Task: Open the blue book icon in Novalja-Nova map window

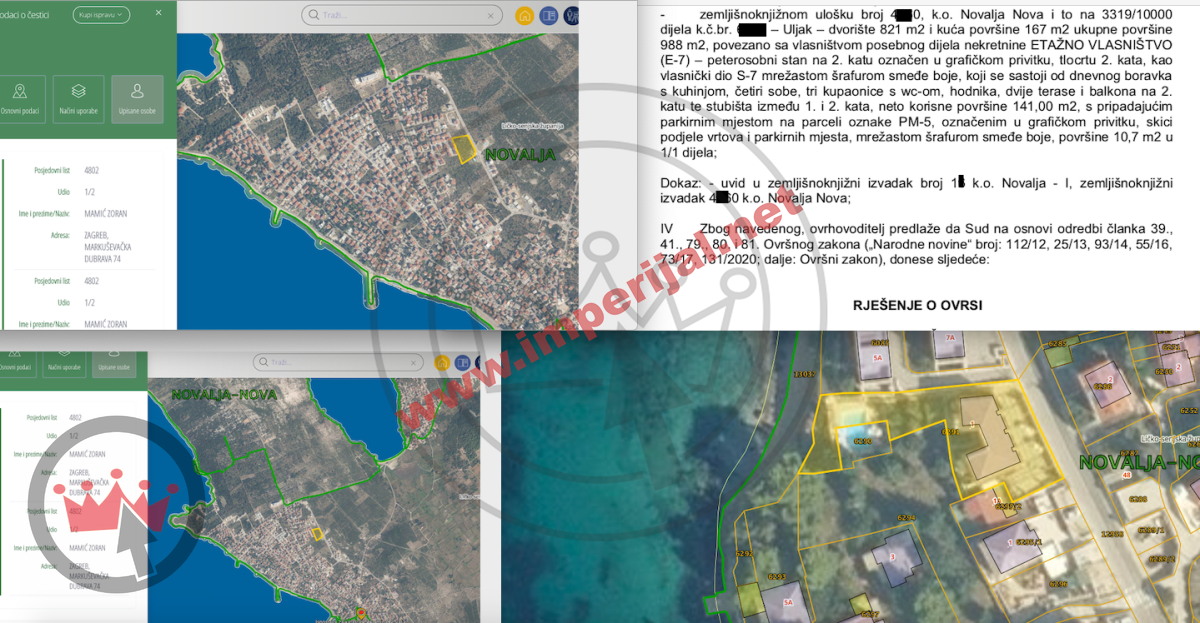Action: [462, 363]
